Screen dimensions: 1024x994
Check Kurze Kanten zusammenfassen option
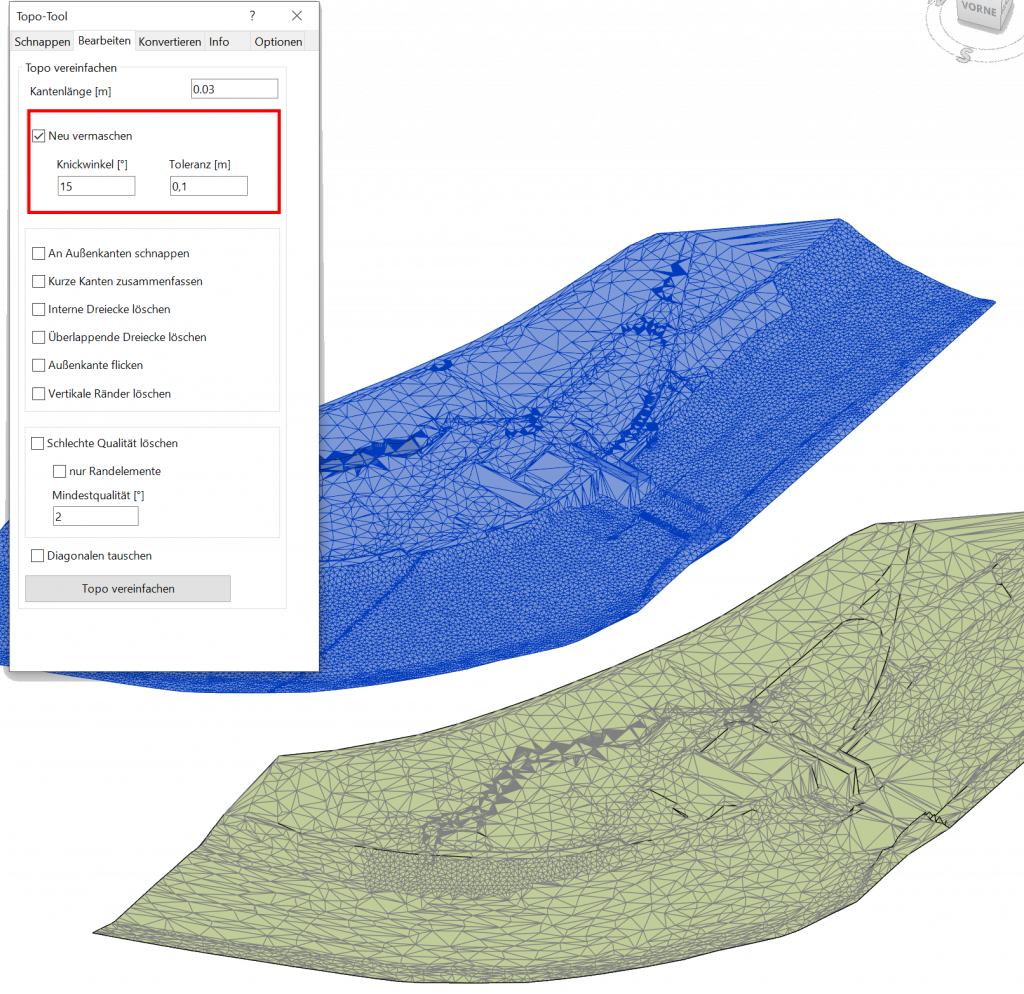click(39, 282)
